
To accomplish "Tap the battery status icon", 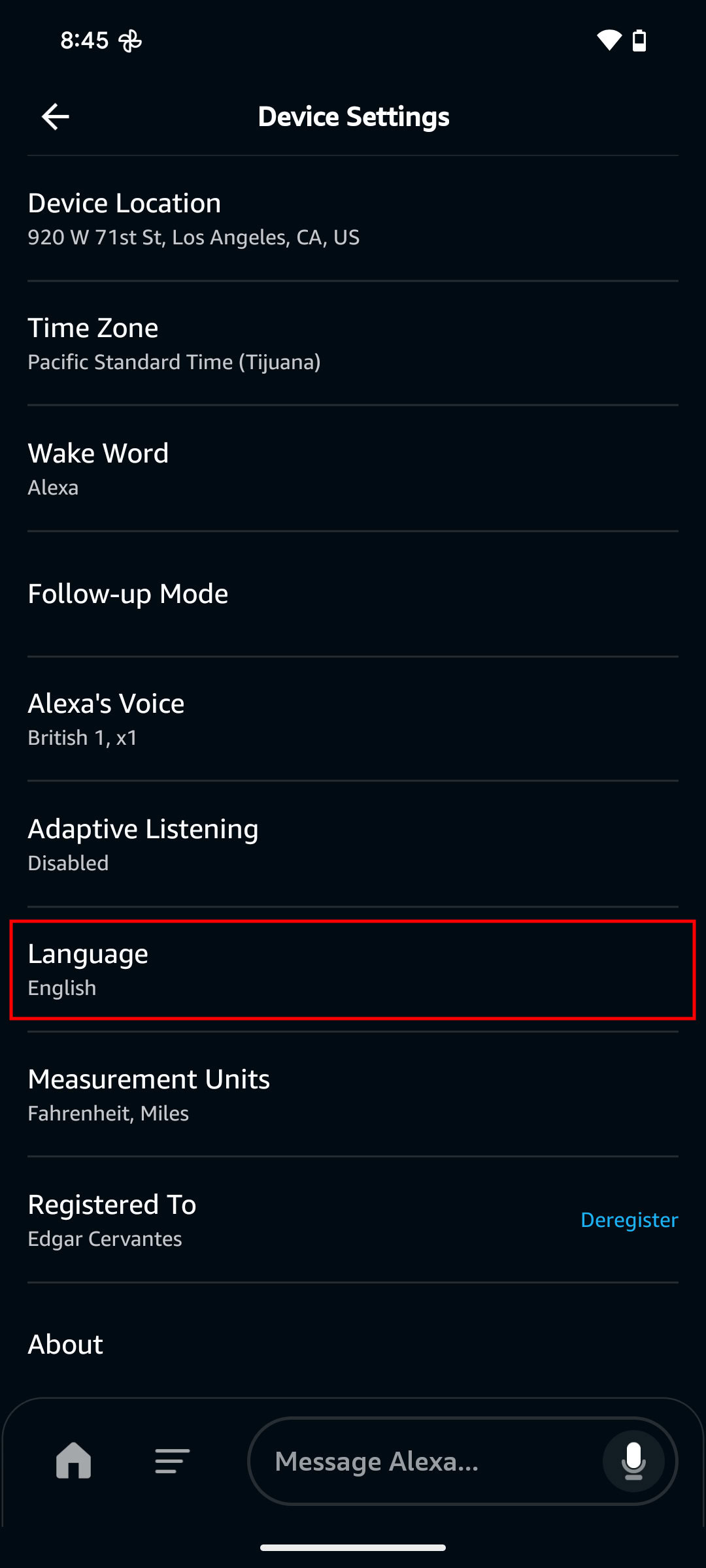I will point(639,41).
